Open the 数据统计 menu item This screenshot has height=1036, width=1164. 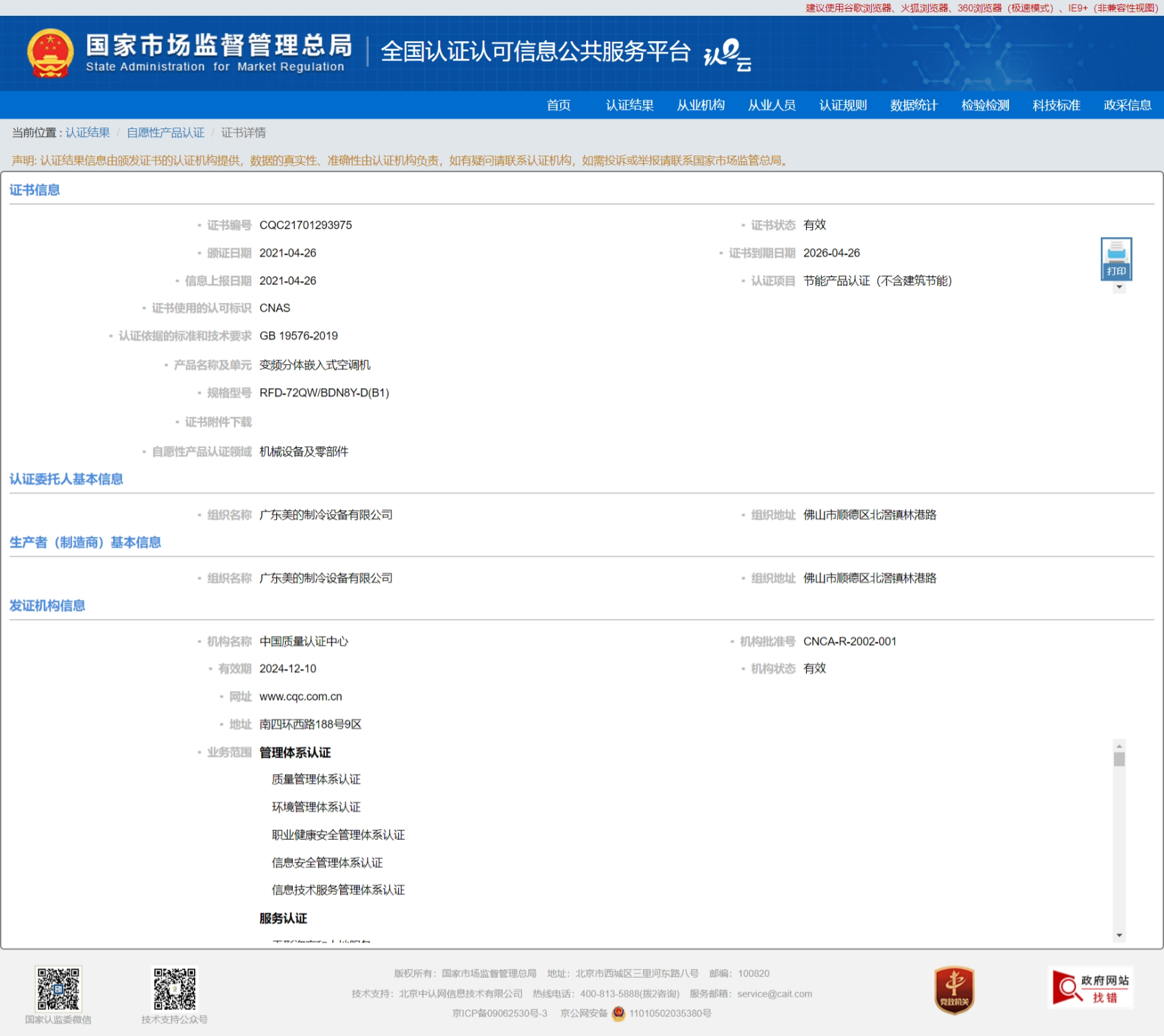click(x=914, y=105)
